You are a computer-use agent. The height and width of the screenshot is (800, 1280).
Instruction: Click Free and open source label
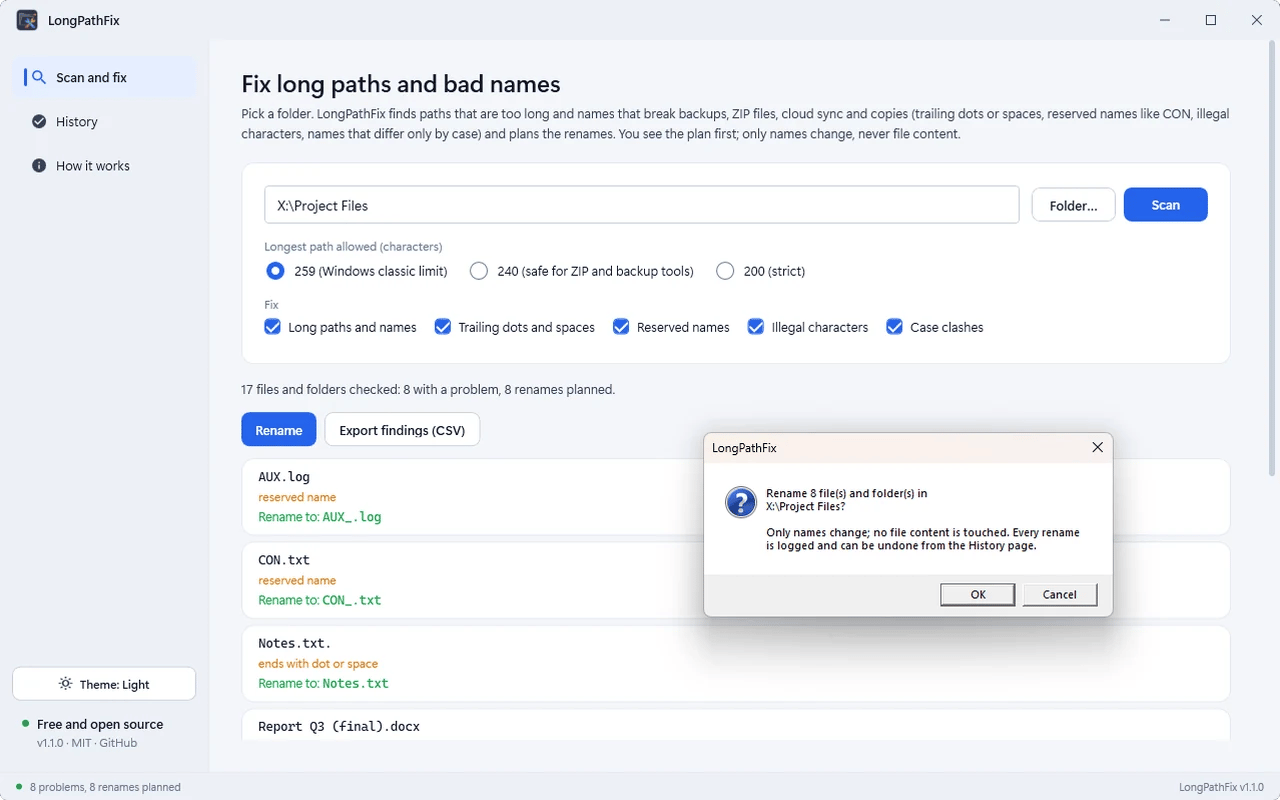[100, 724]
